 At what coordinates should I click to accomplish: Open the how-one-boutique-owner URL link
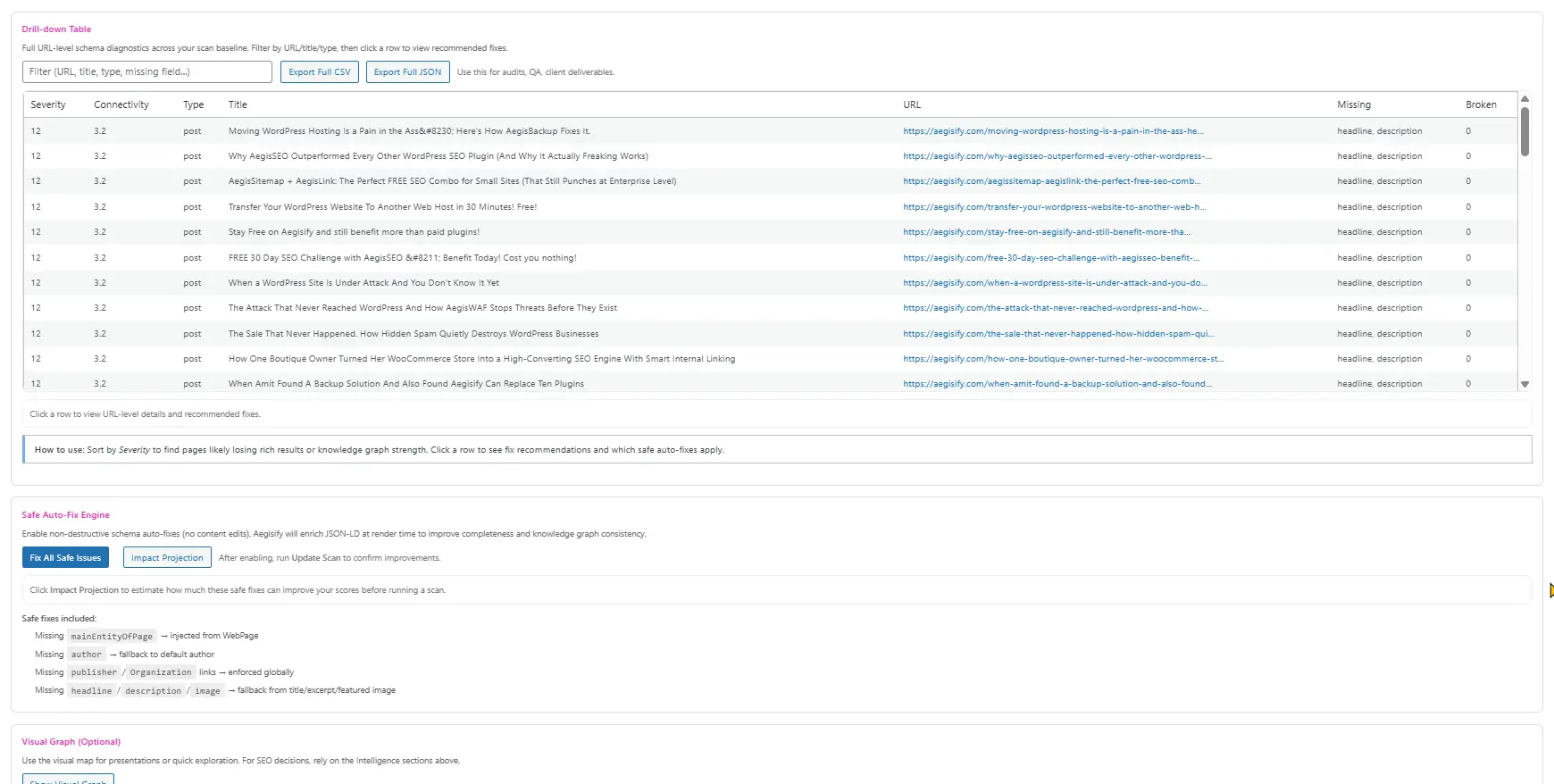click(x=1063, y=358)
